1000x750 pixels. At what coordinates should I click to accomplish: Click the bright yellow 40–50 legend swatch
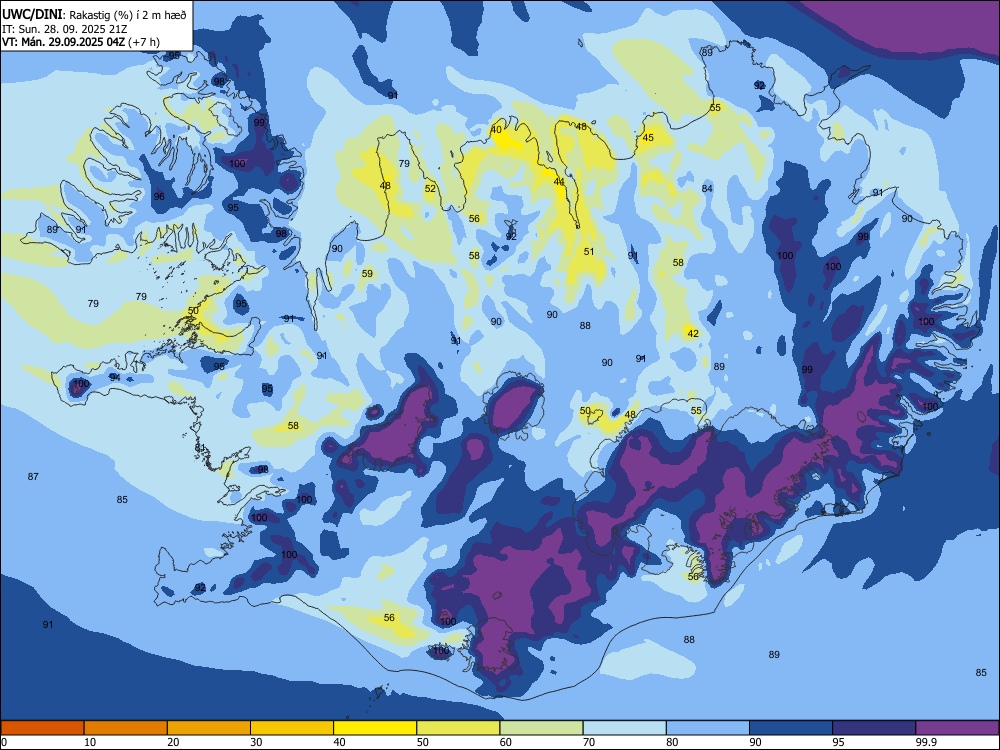pos(375,728)
